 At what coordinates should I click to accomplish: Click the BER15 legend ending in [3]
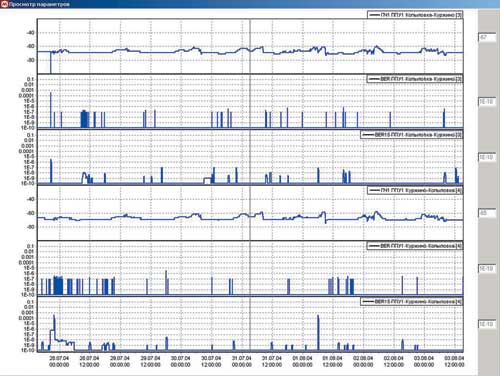point(412,135)
